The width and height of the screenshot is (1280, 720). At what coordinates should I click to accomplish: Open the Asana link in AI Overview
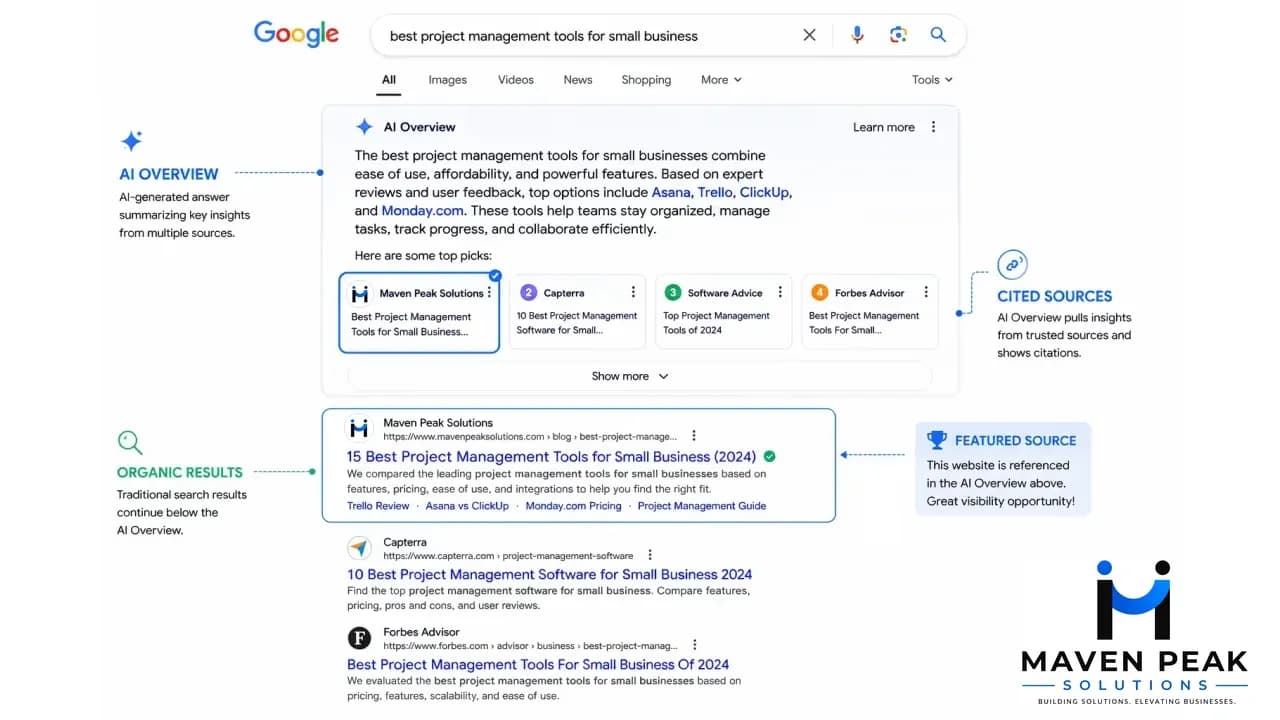pyautogui.click(x=671, y=192)
